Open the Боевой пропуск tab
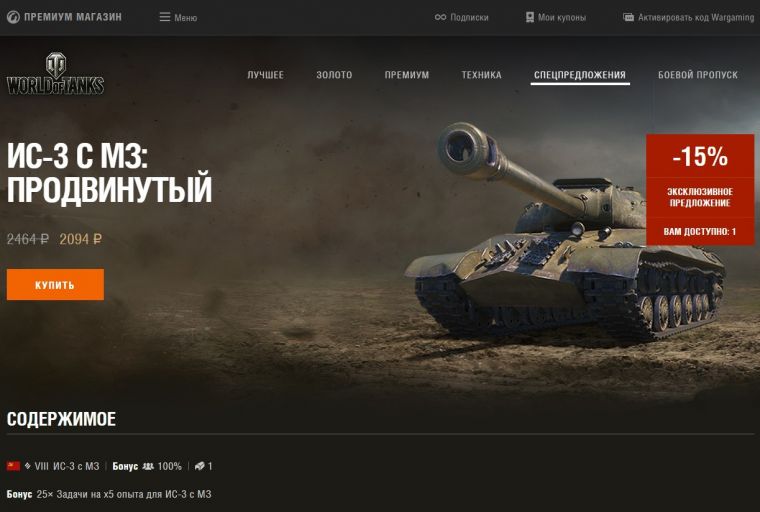760x512 pixels. pos(698,75)
